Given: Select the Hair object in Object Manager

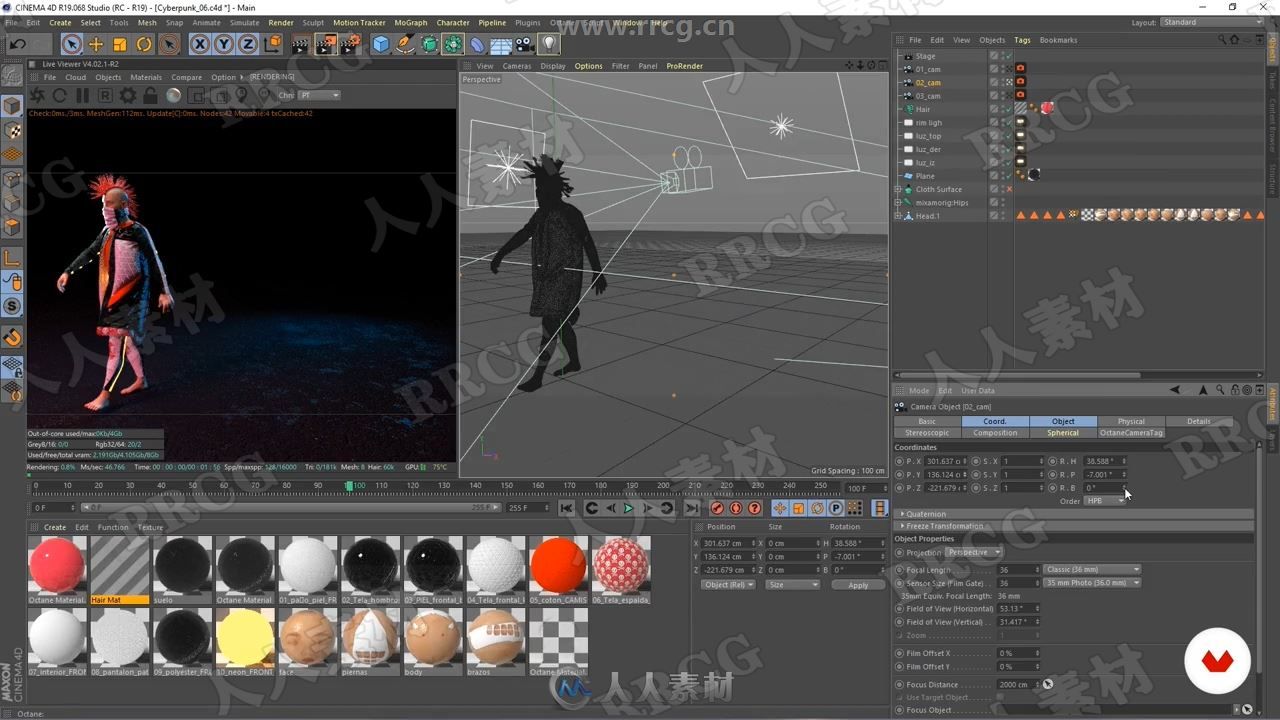Looking at the screenshot, I should pos(923,109).
